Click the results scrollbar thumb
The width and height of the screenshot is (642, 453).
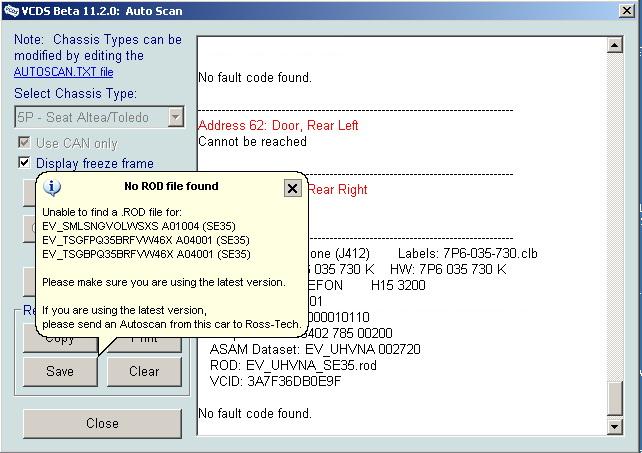click(x=614, y=397)
